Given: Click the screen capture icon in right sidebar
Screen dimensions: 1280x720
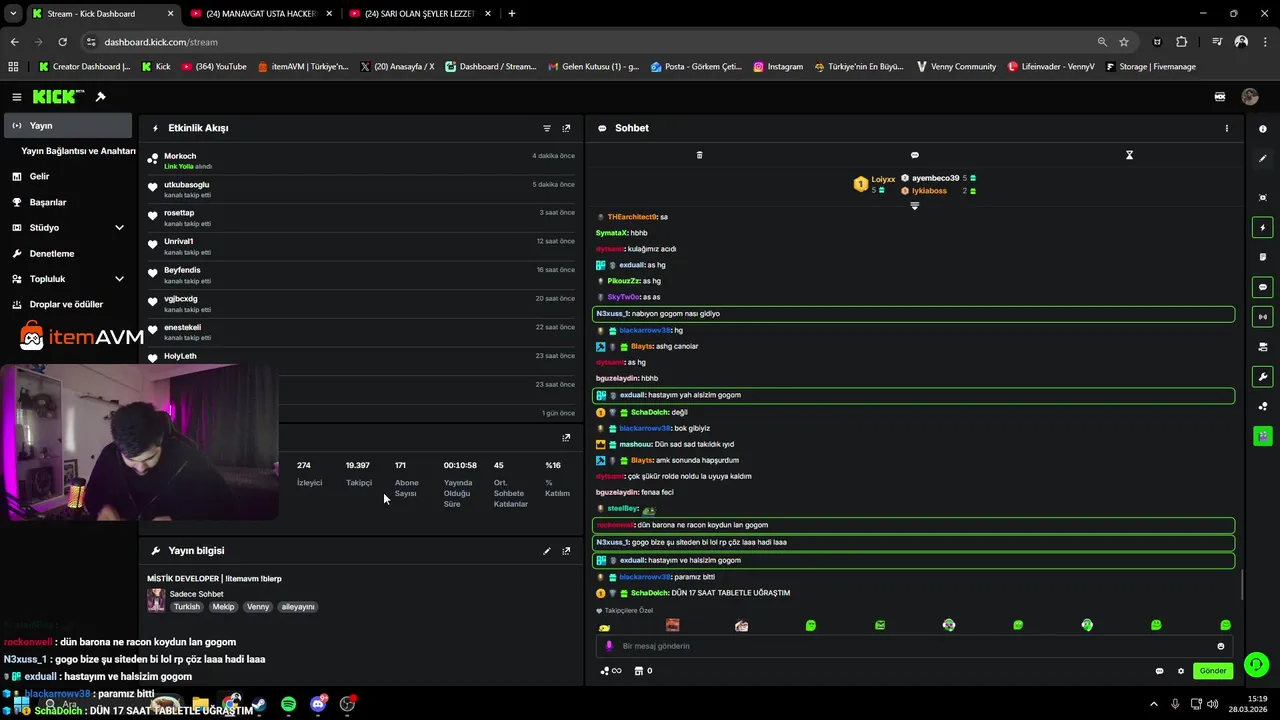Looking at the screenshot, I should coord(1263,198).
